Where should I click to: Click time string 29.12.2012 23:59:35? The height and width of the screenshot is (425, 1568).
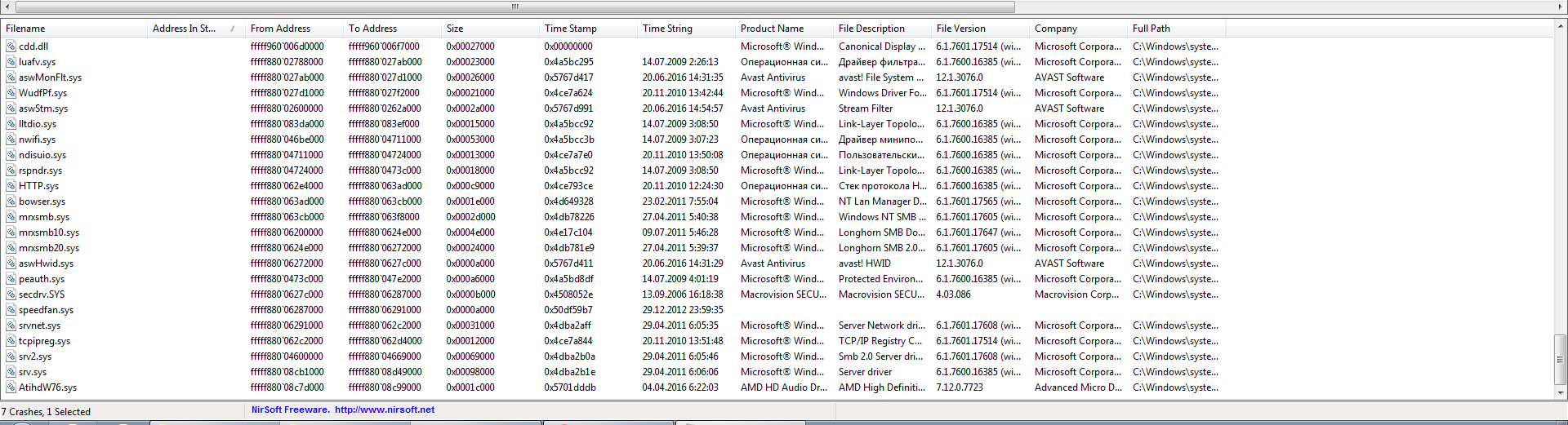pyautogui.click(x=683, y=310)
